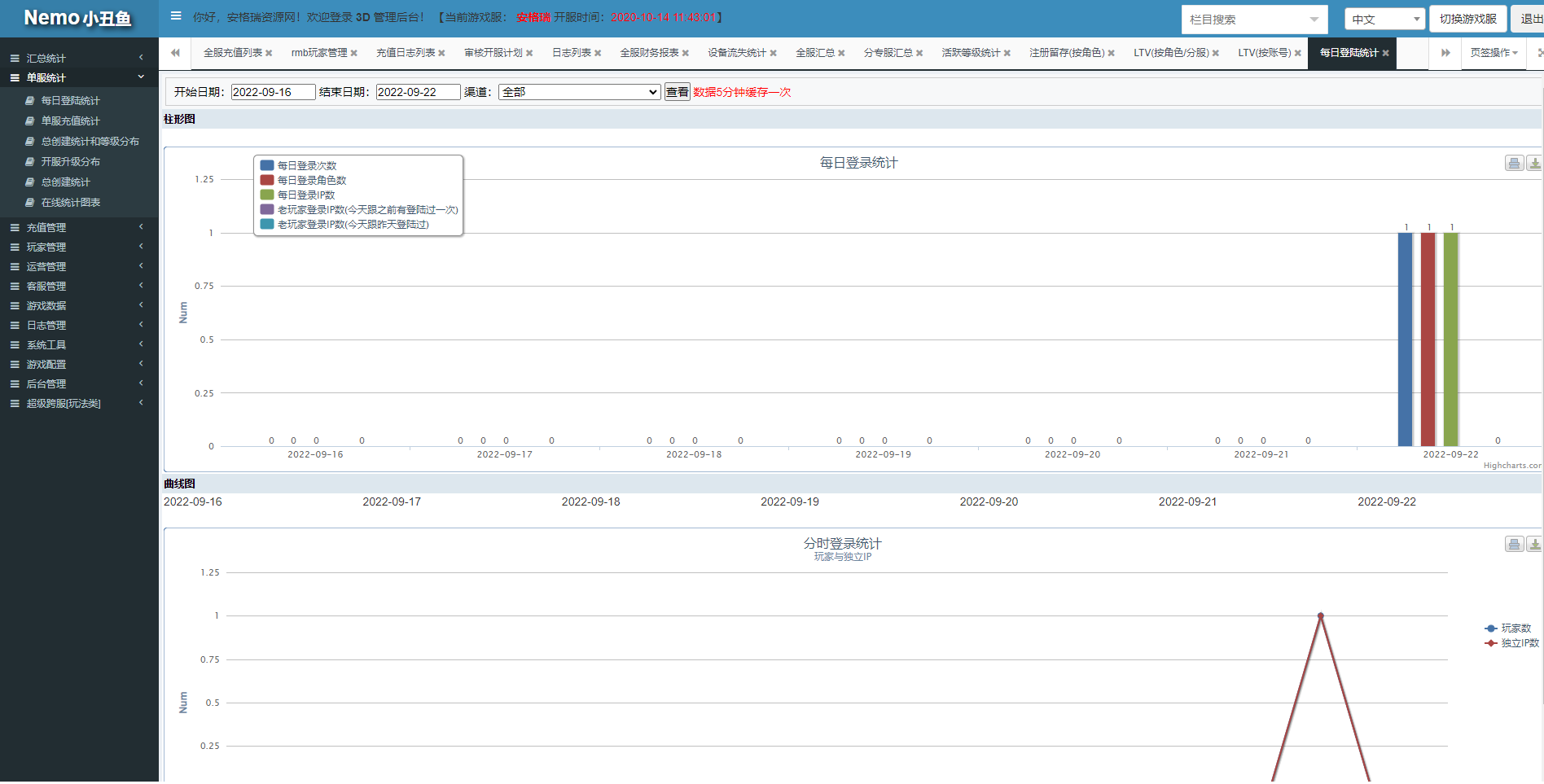This screenshot has width=1544, height=784.
Task: Close the 全服充值列表 tab
Action: click(x=269, y=53)
